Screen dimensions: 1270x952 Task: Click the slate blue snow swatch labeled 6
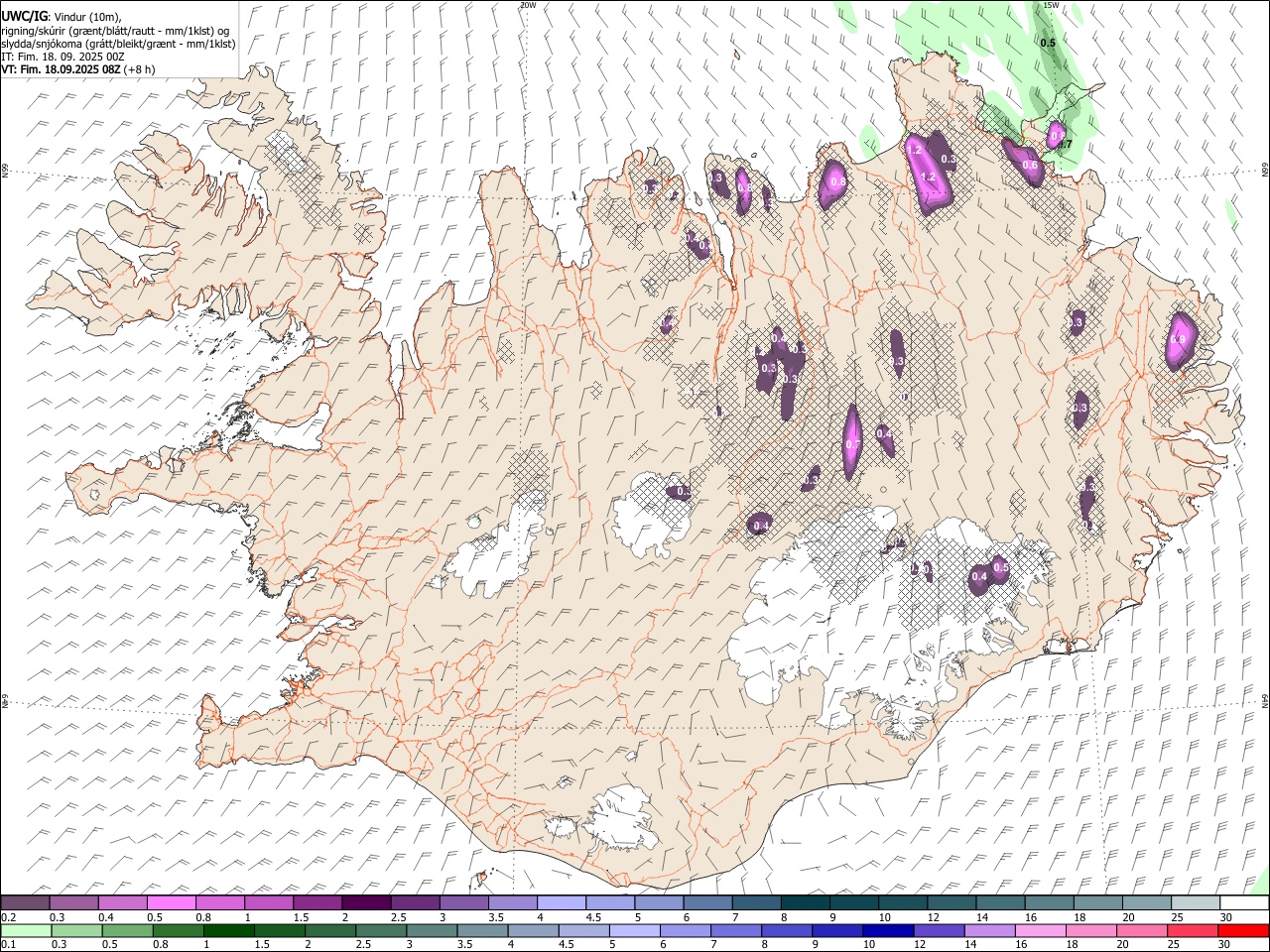707,902
